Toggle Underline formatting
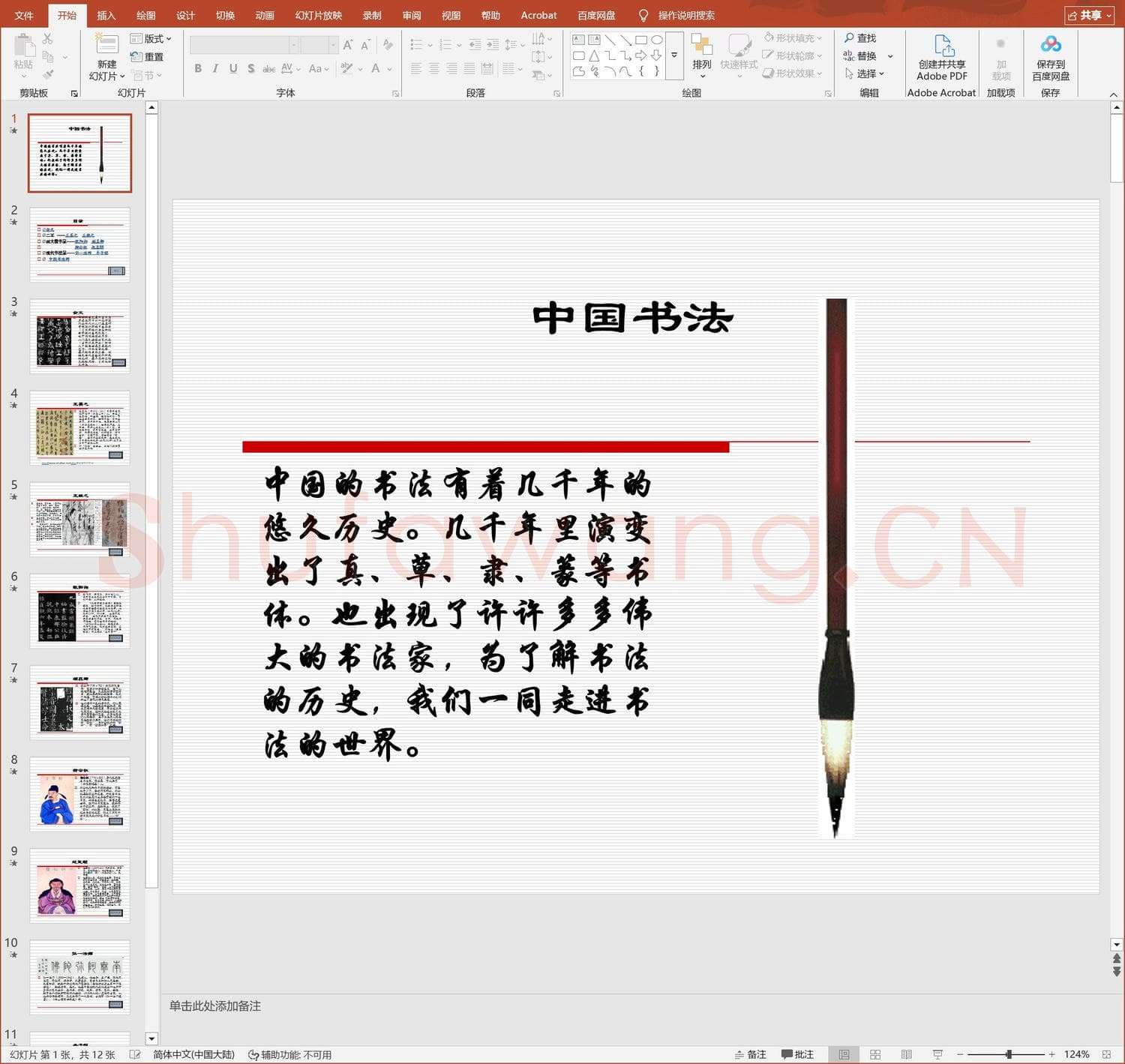Screen dimensions: 1125x1064 point(233,68)
